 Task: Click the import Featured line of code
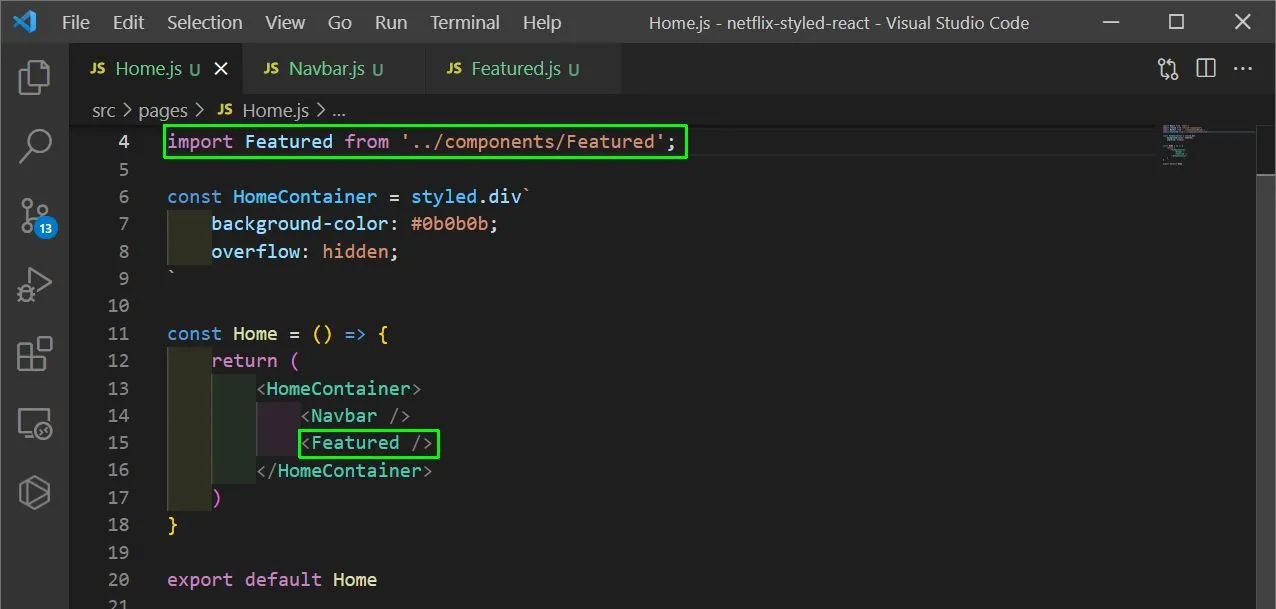point(422,142)
